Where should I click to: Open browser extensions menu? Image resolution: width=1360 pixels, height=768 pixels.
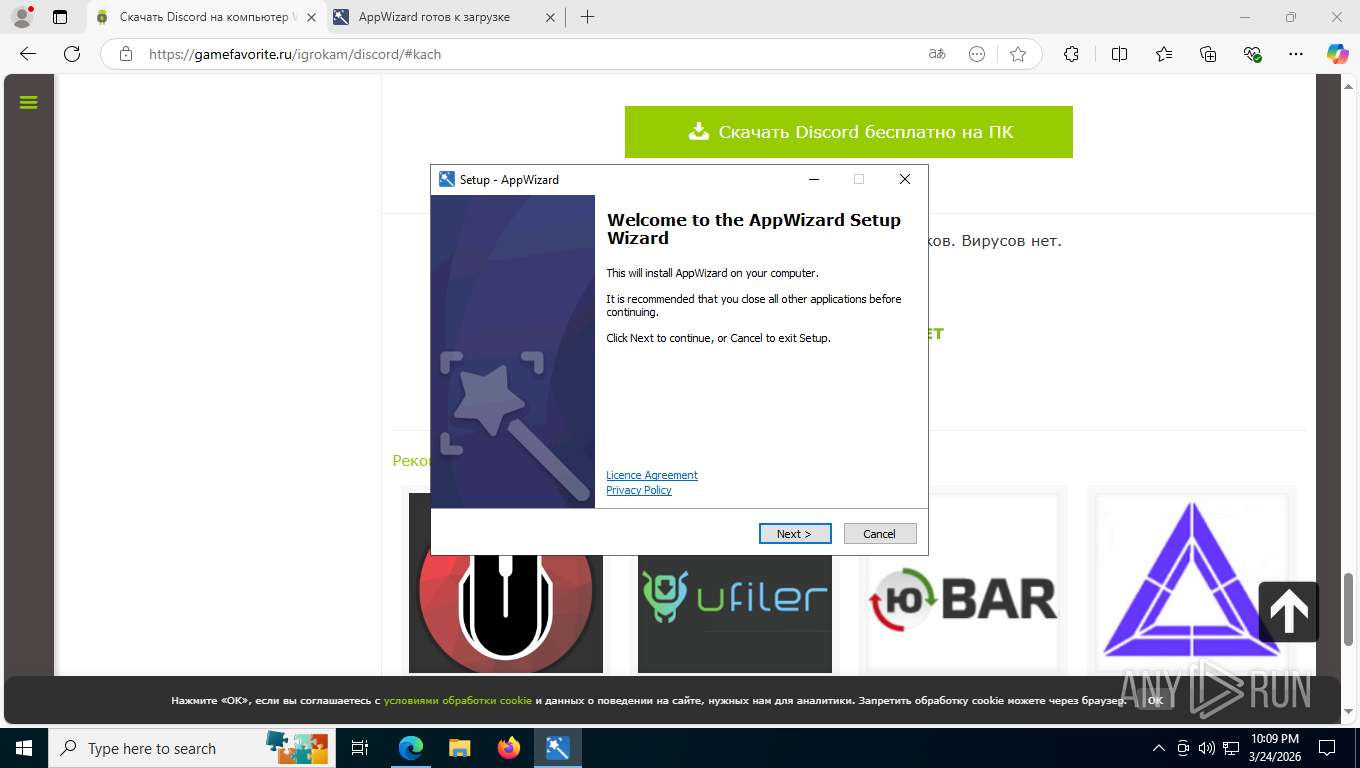1071,54
